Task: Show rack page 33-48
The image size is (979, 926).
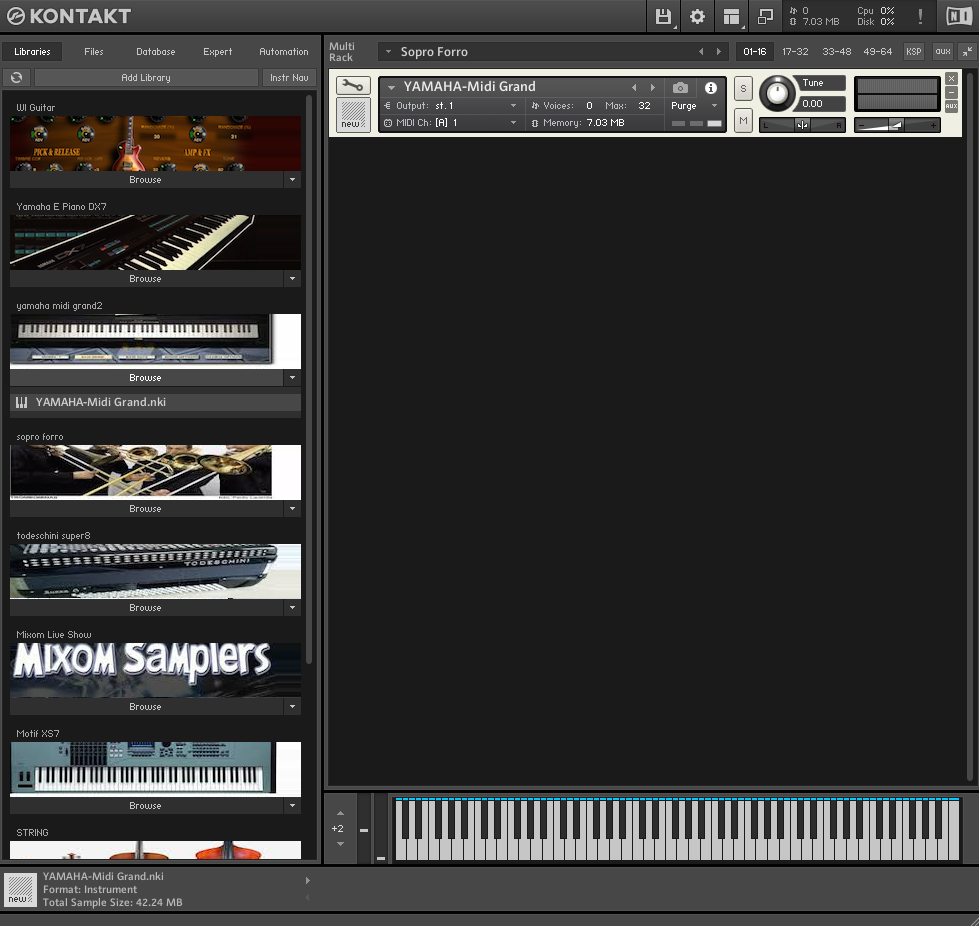Action: coord(837,52)
